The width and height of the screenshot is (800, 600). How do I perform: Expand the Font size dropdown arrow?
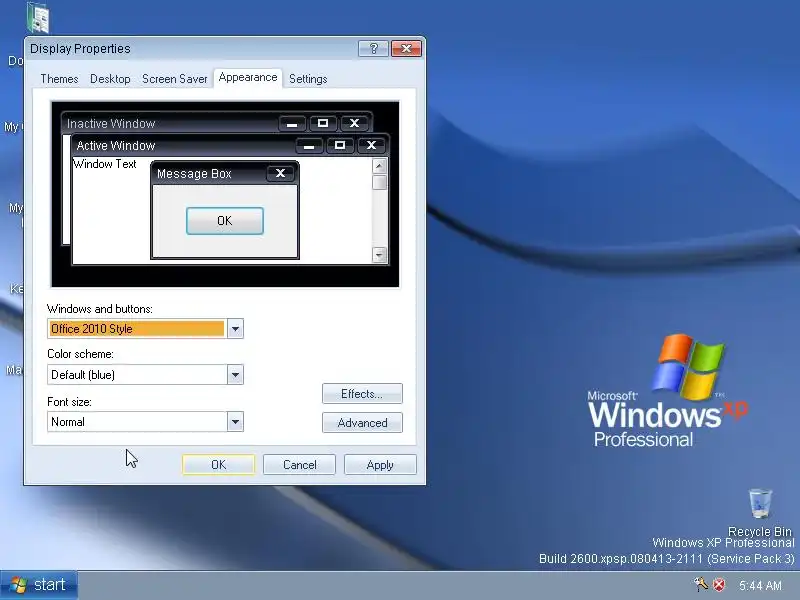click(x=235, y=422)
